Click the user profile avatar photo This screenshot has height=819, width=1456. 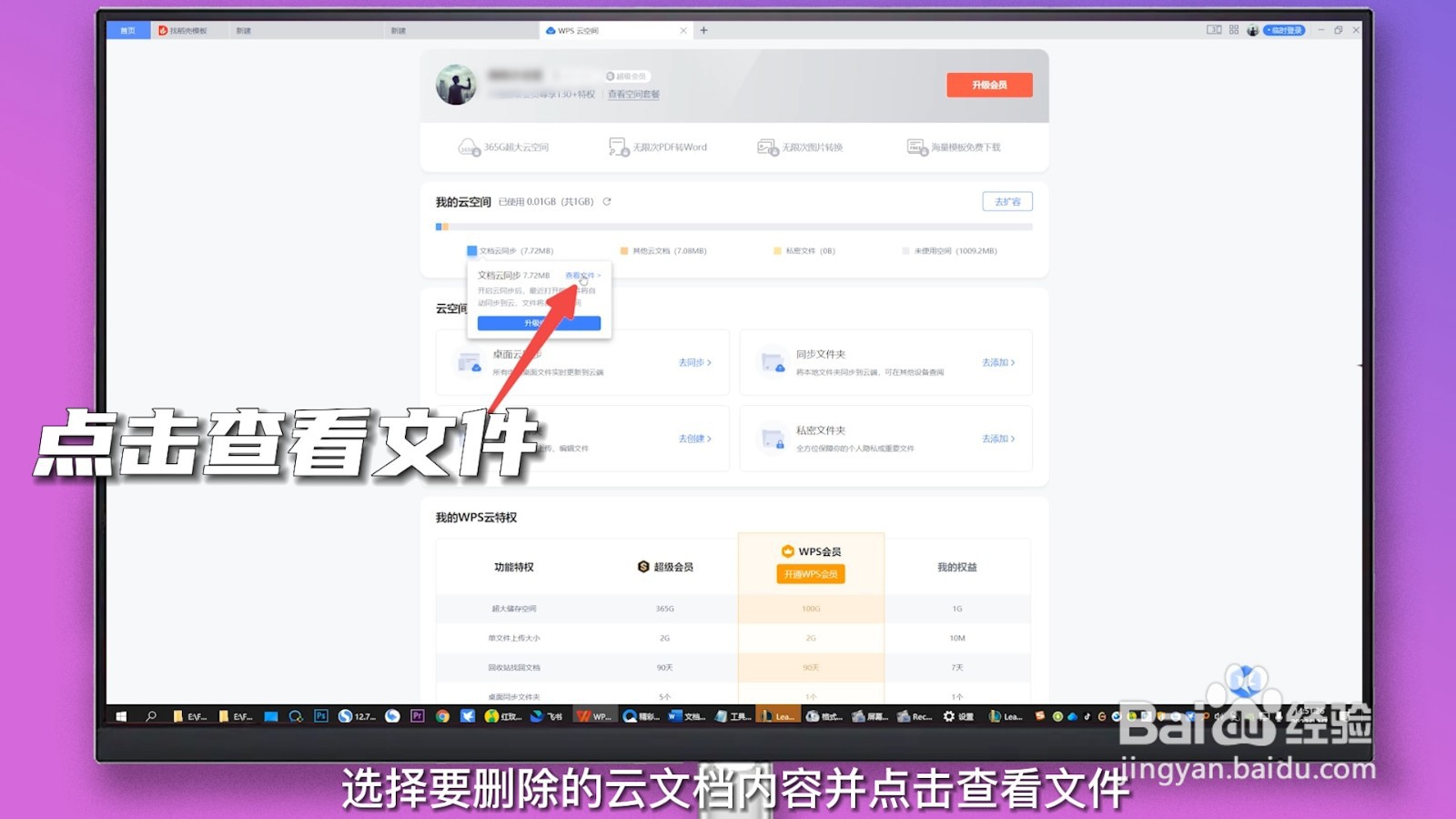[x=456, y=85]
